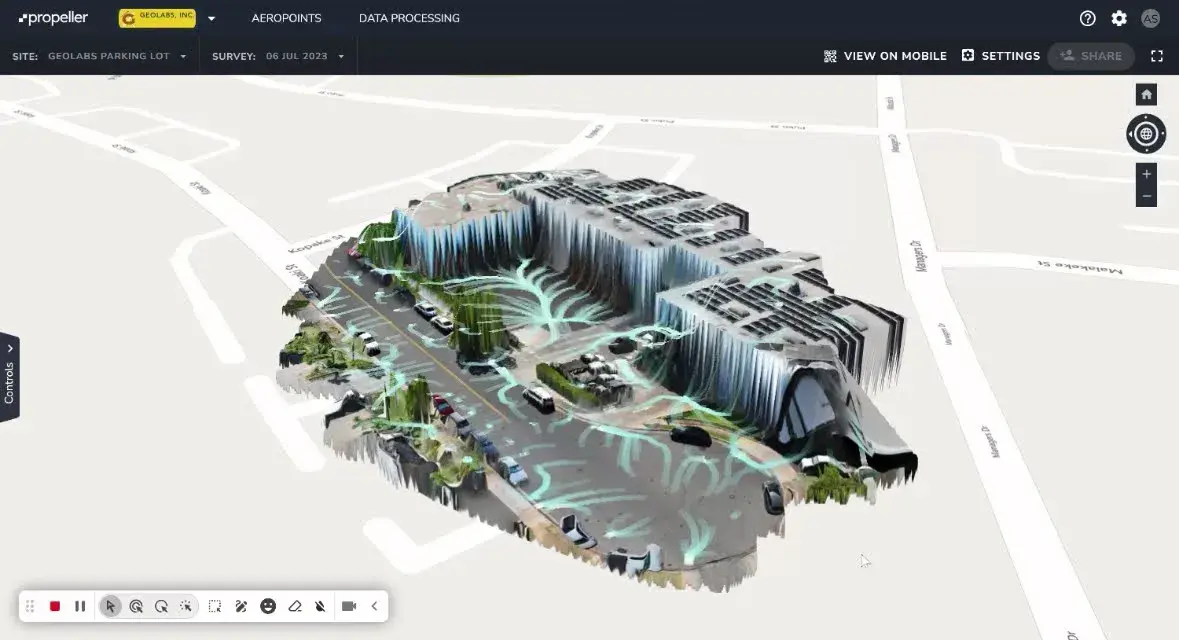Image resolution: width=1179 pixels, height=640 pixels.
Task: Click the Kopake St map label
Action: tap(316, 244)
